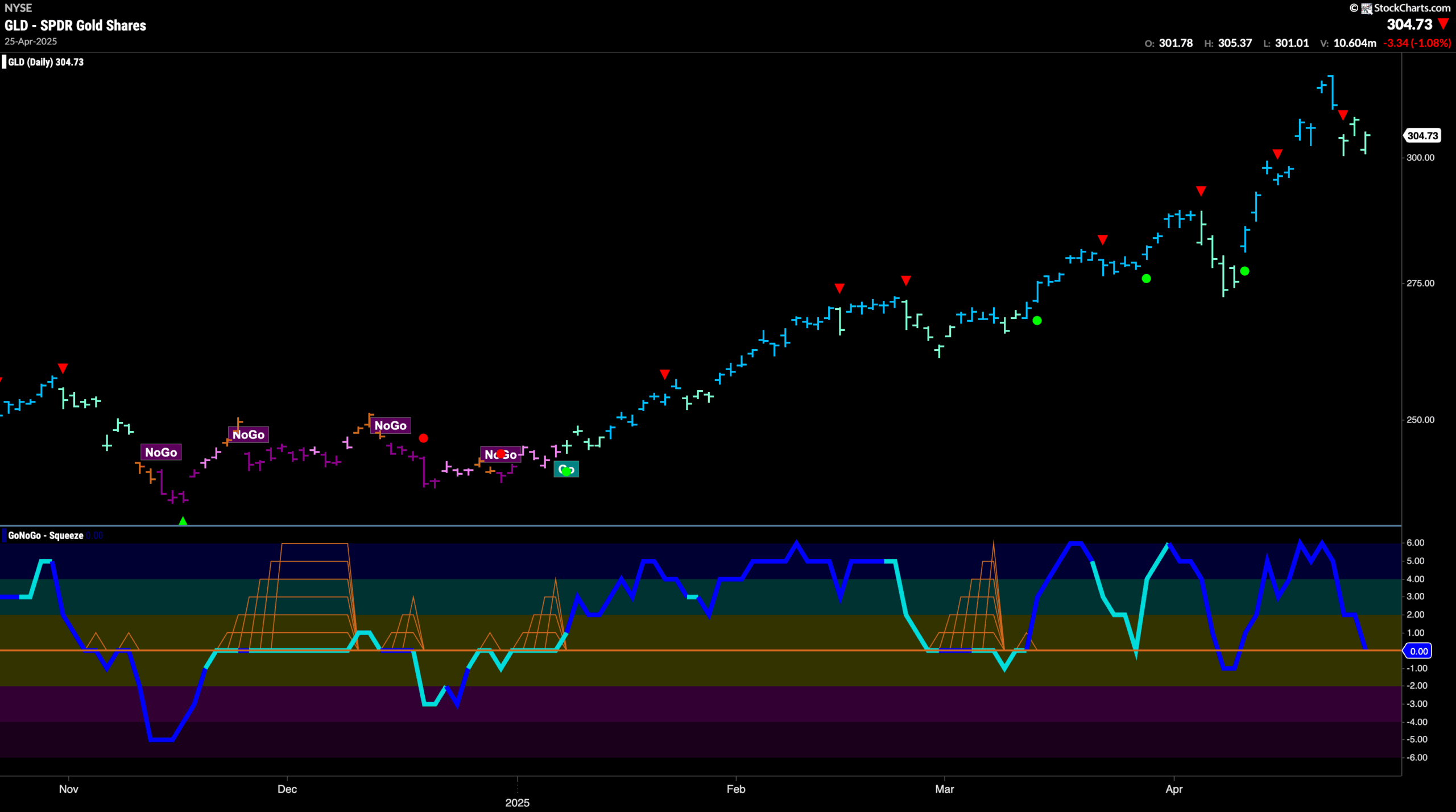Screen dimensions: 1456x812
Task: Click the NYSE exchange label
Action: [18, 8]
